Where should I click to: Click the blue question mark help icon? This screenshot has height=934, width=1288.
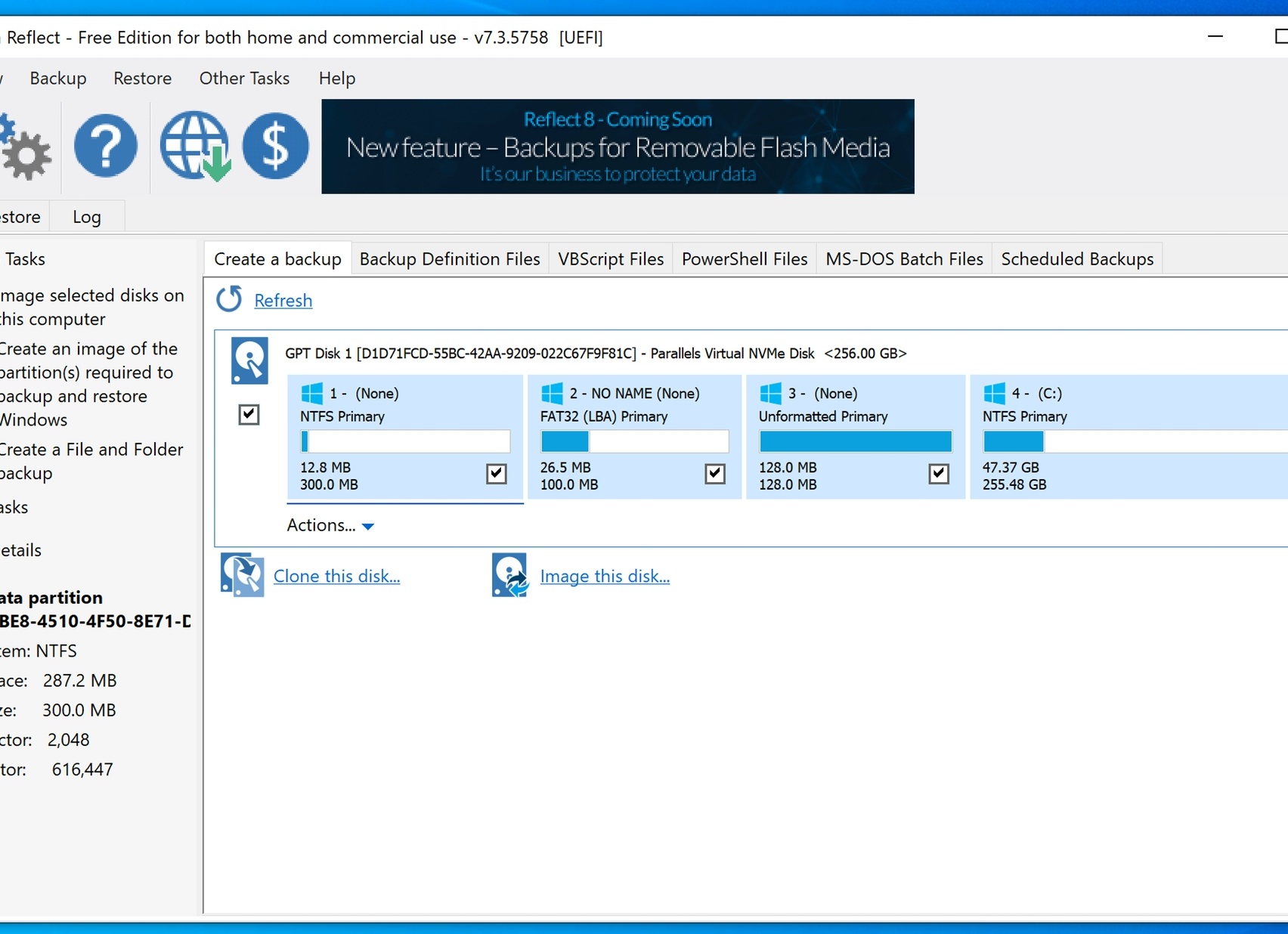pos(106,146)
